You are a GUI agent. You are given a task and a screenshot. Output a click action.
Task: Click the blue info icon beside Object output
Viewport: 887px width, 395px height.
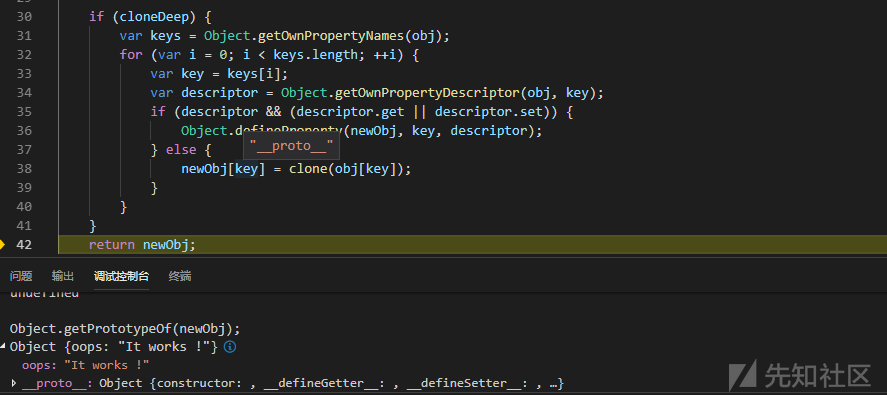click(x=230, y=346)
